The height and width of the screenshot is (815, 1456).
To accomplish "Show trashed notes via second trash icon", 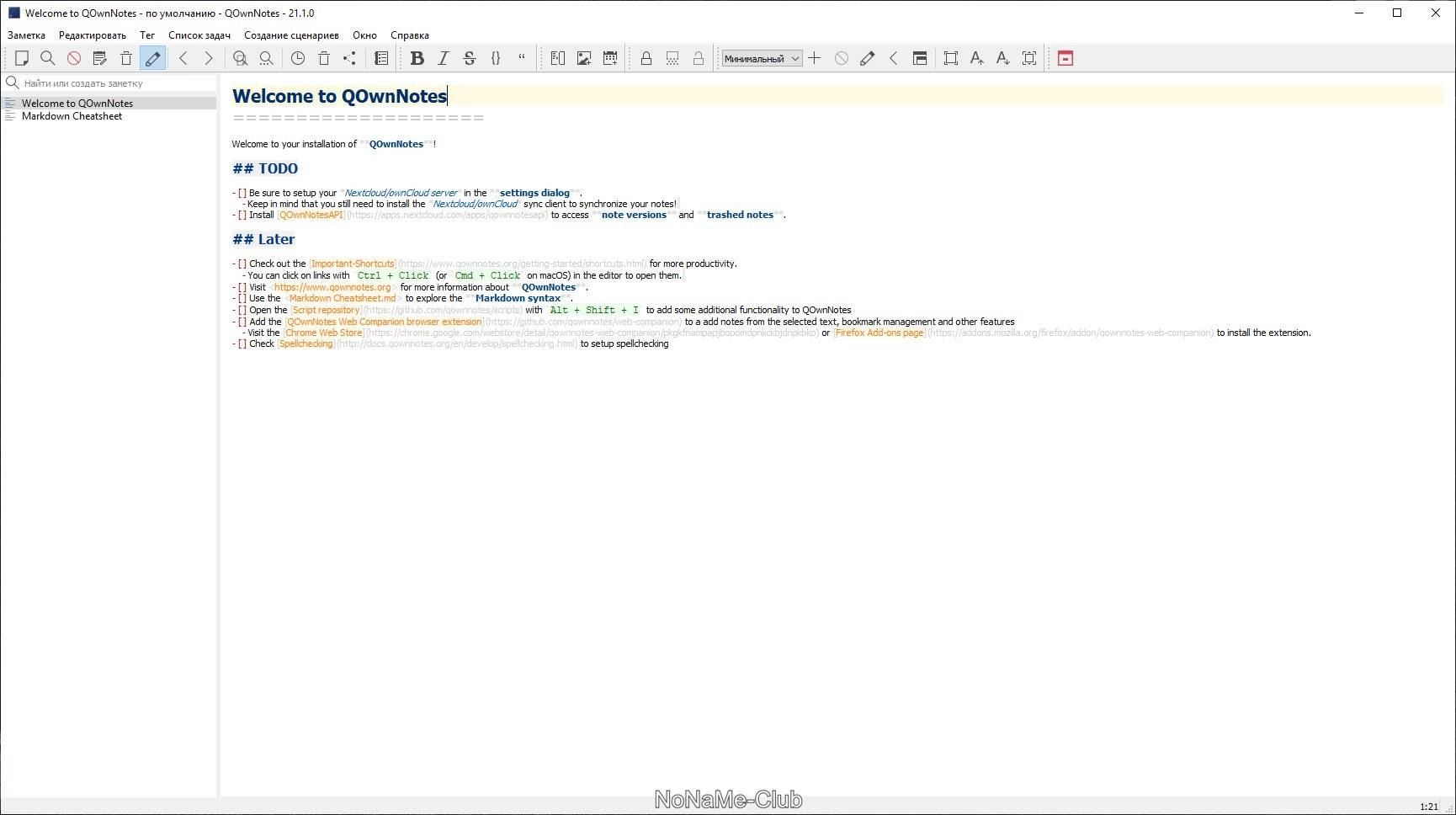I will (324, 58).
